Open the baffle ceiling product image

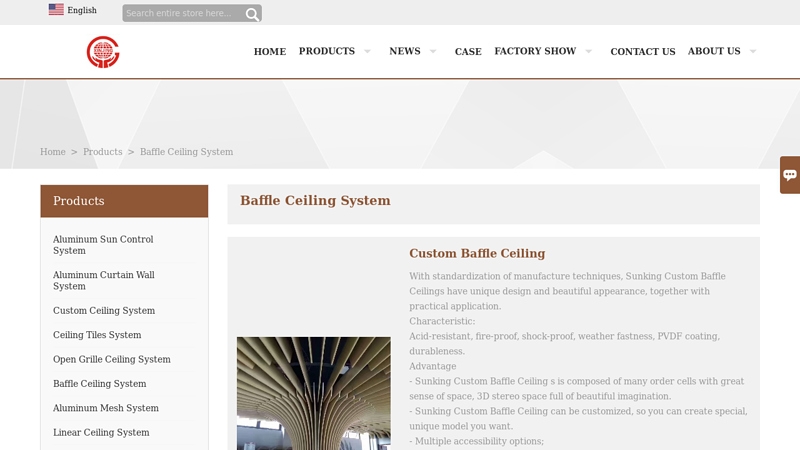(314, 393)
